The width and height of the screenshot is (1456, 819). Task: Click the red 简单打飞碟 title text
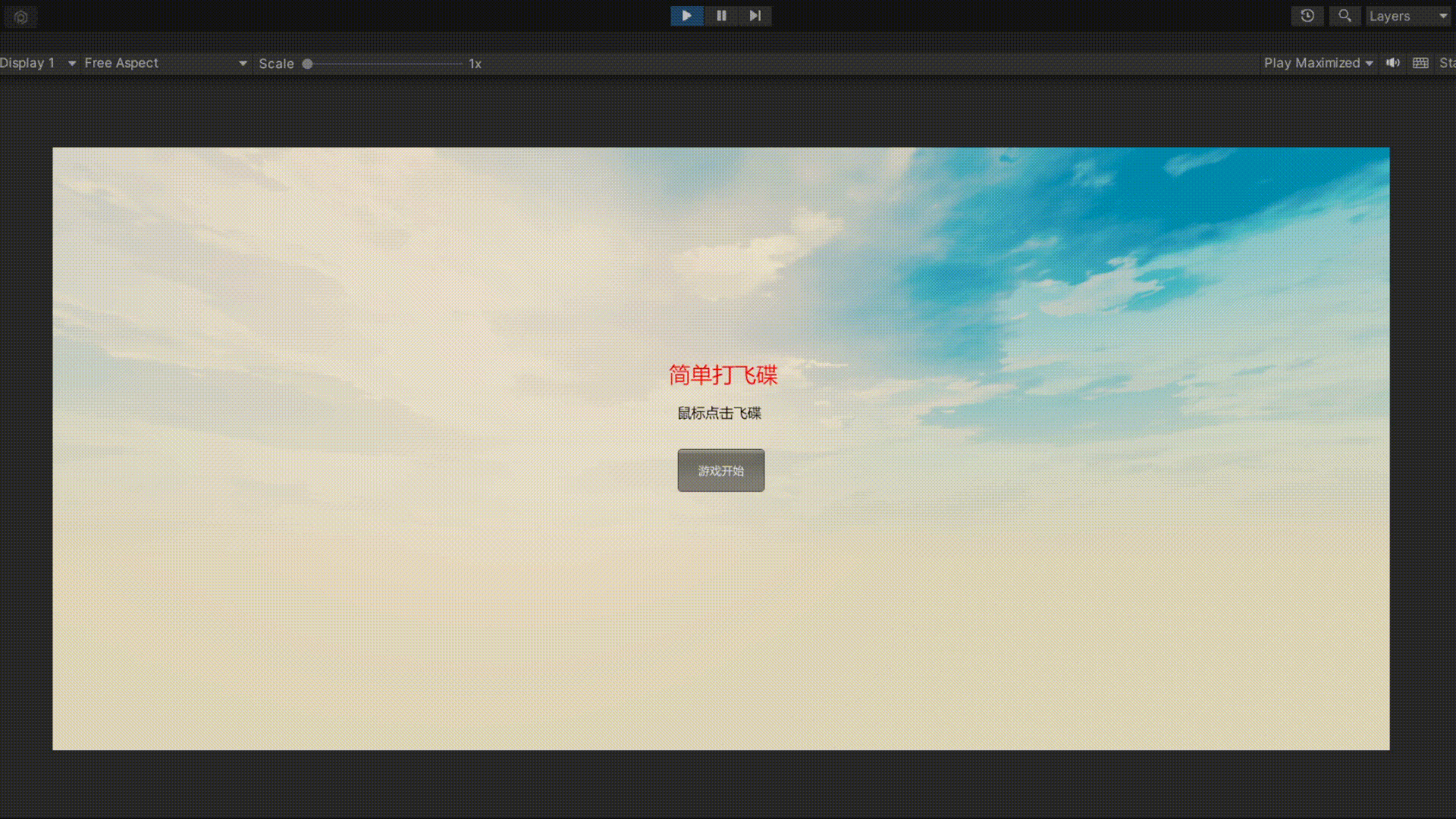coord(723,375)
